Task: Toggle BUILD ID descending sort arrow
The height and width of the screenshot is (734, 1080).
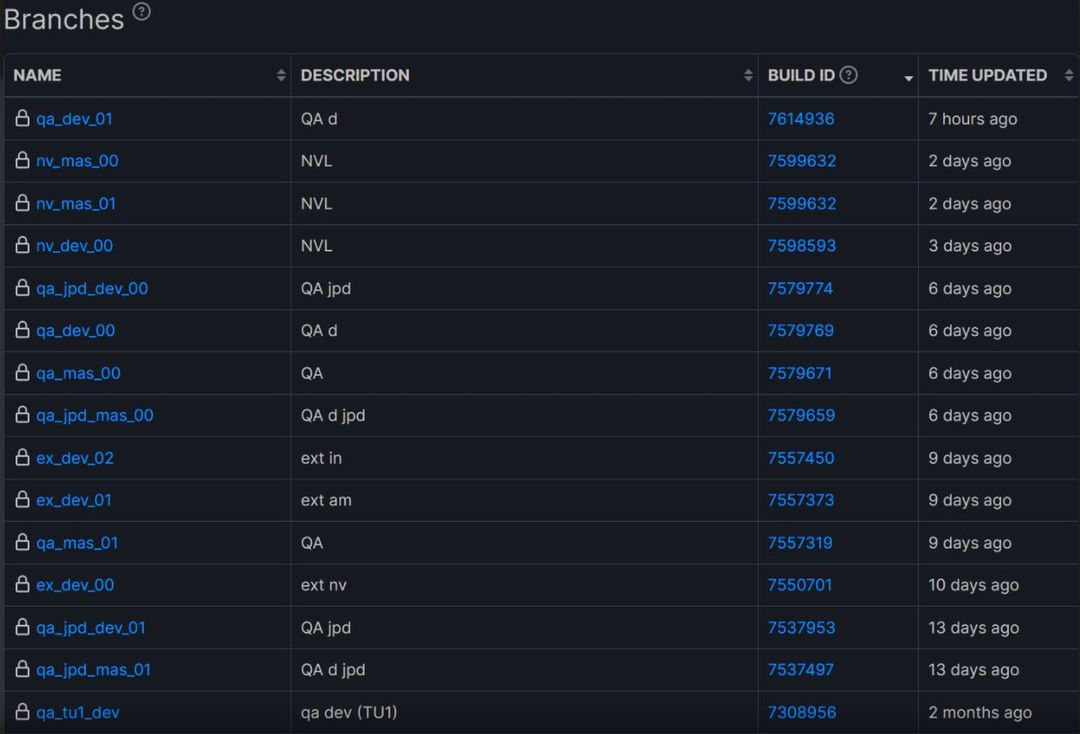Action: (908, 78)
